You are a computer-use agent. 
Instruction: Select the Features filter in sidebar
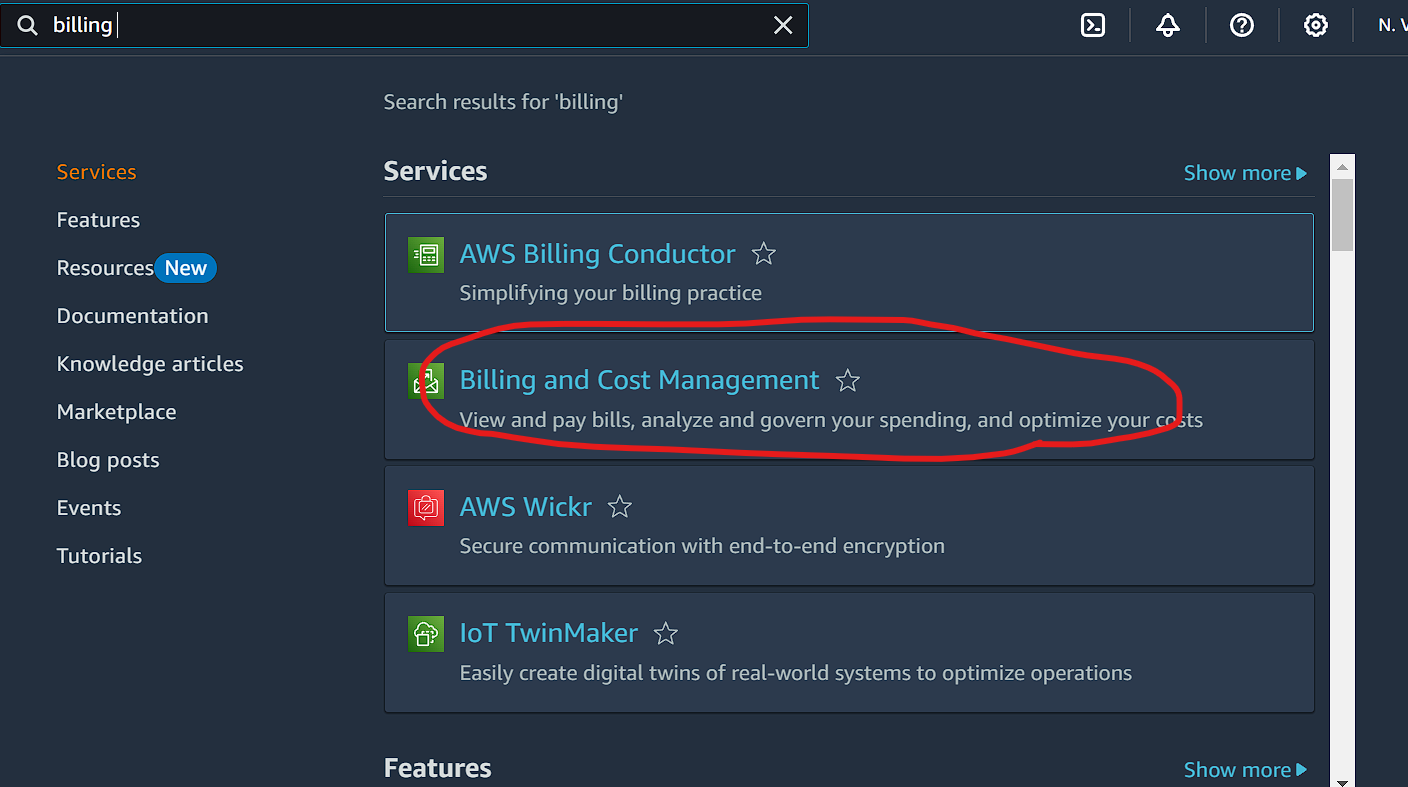pos(98,220)
